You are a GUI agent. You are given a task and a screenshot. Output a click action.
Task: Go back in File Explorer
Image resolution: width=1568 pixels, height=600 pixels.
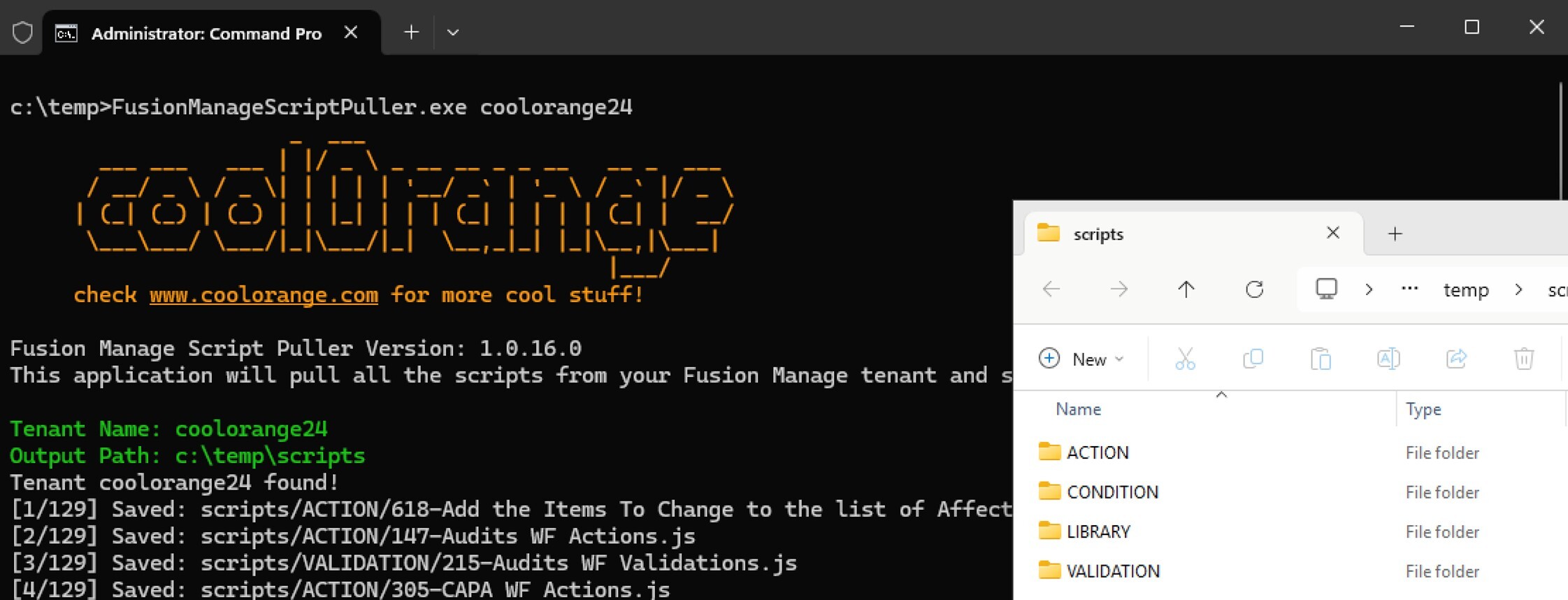coord(1051,289)
